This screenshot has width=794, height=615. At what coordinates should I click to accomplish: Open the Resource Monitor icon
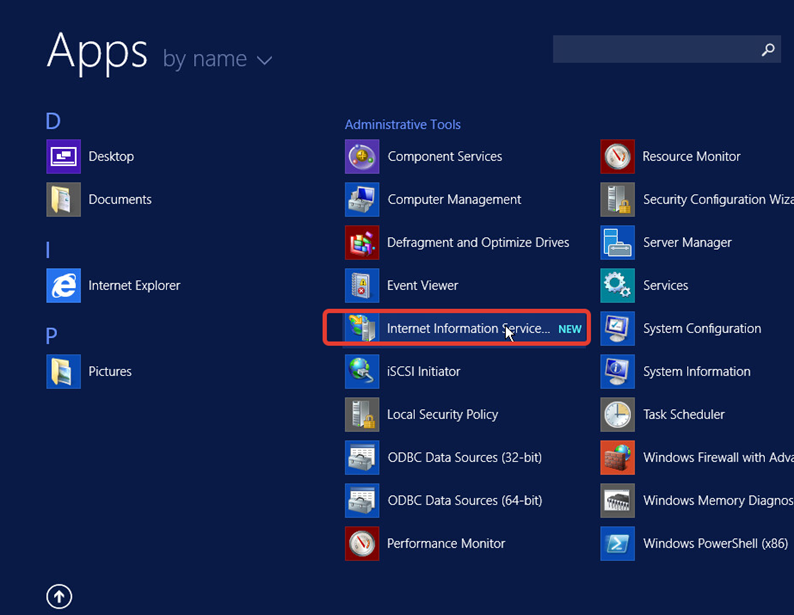(x=617, y=156)
